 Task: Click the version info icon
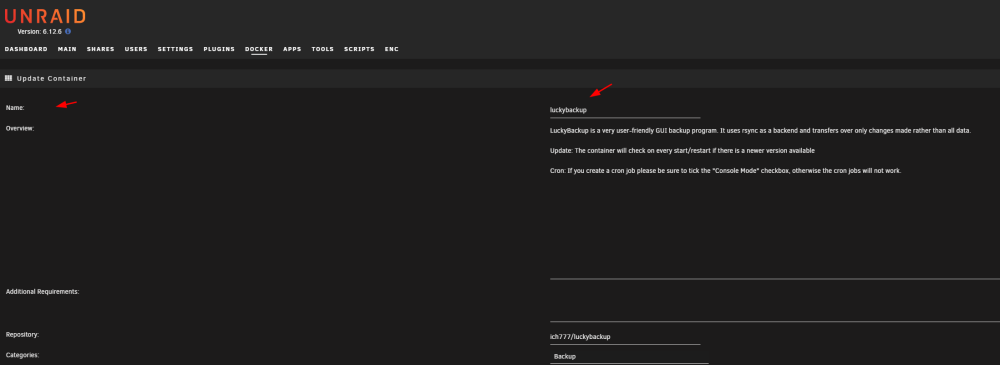(68, 31)
